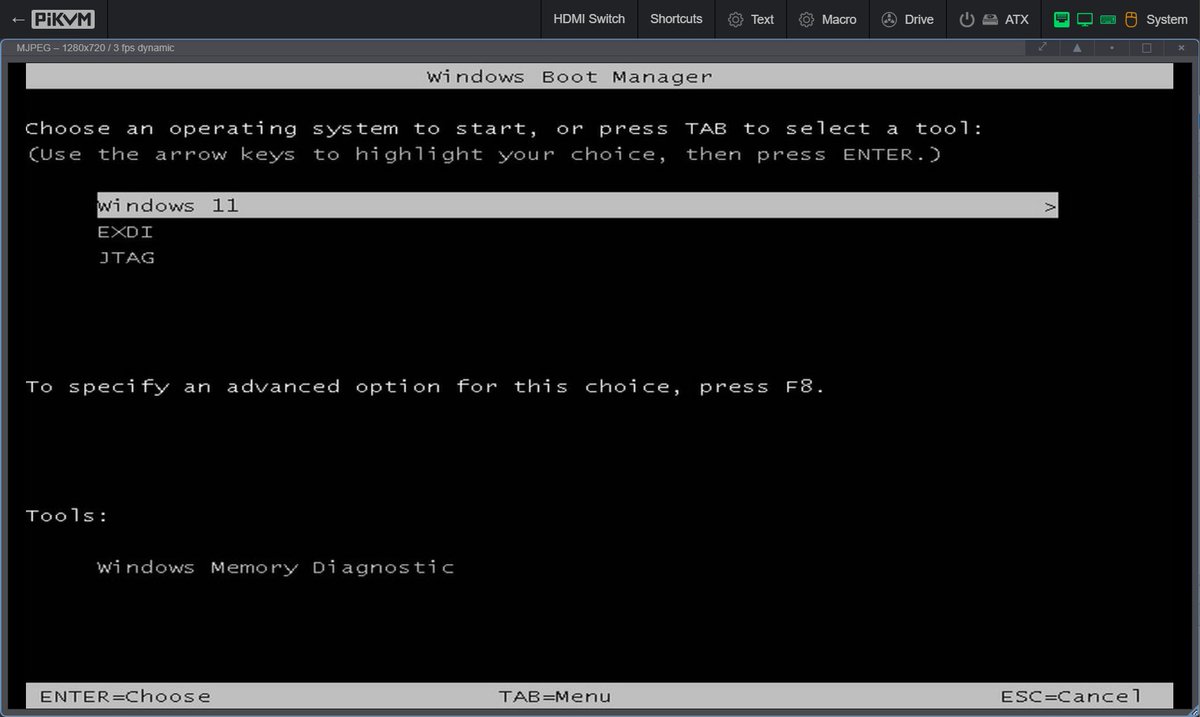
Task: Click the arrow at end of Windows 11 row
Action: (1050, 207)
